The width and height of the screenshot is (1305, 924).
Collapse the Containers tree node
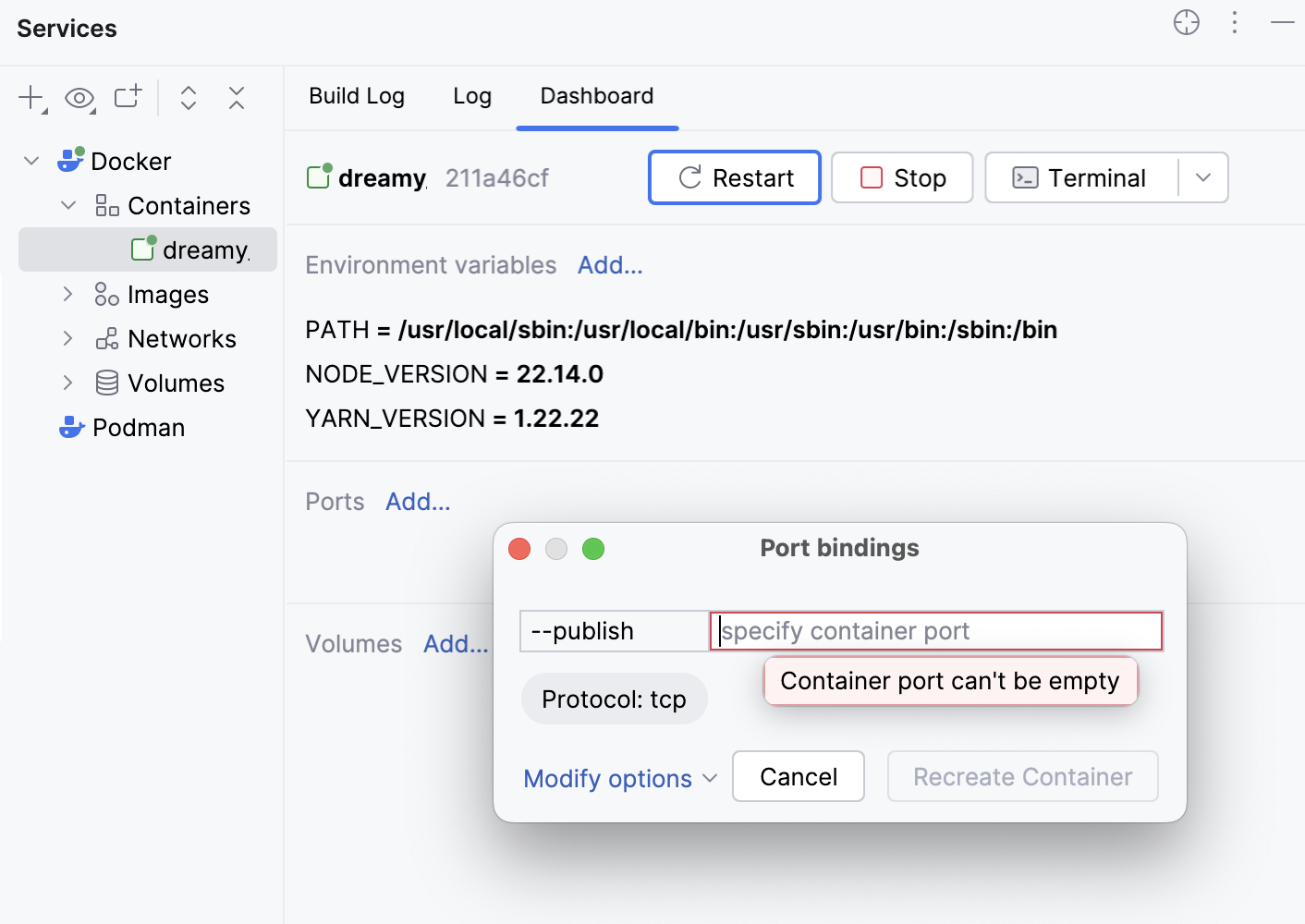pyautogui.click(x=67, y=205)
